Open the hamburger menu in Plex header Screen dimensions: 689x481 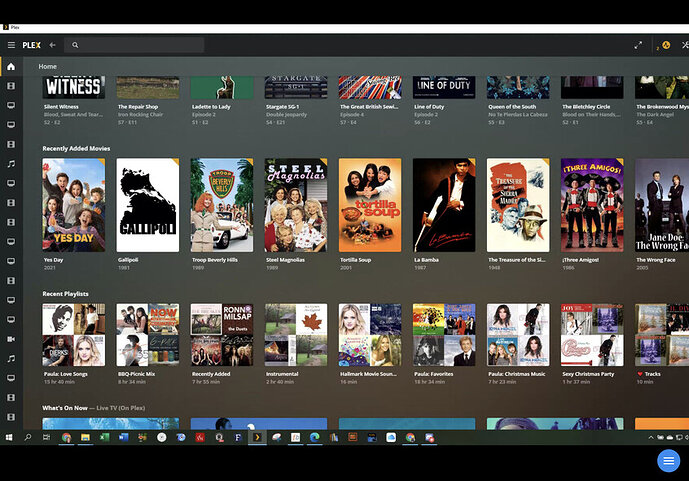[x=11, y=45]
